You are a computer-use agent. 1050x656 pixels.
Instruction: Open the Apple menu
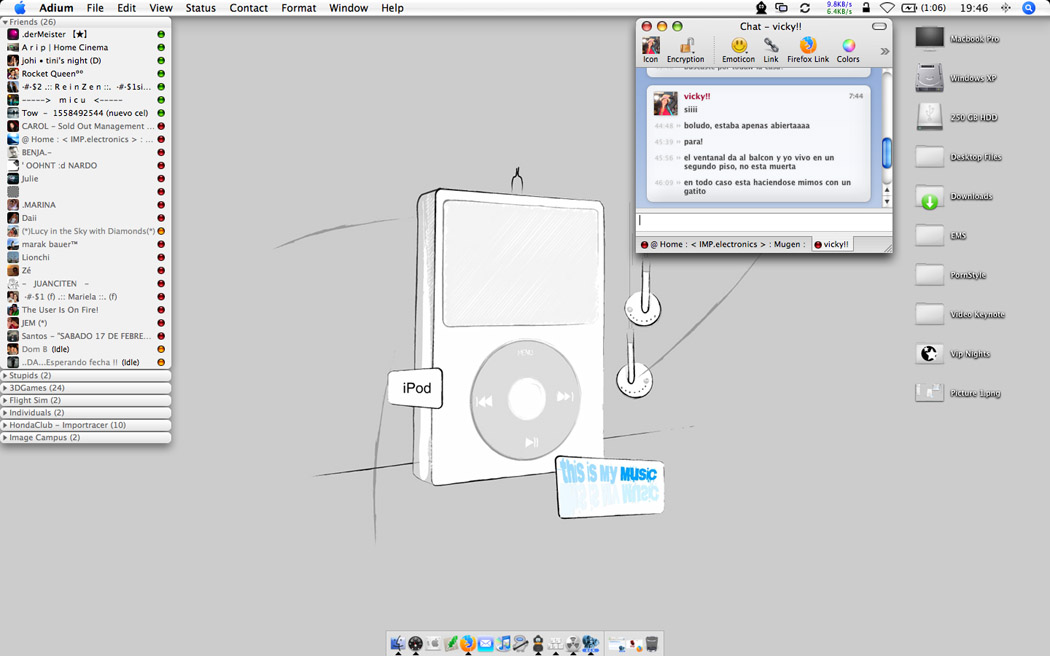coord(20,8)
